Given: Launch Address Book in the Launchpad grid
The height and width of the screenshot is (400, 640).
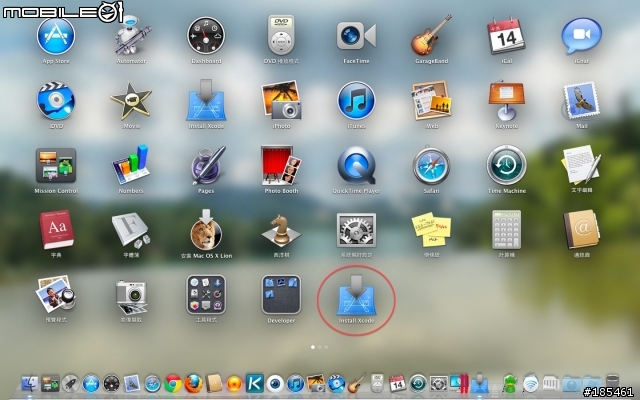Looking at the screenshot, I should click(x=581, y=229).
